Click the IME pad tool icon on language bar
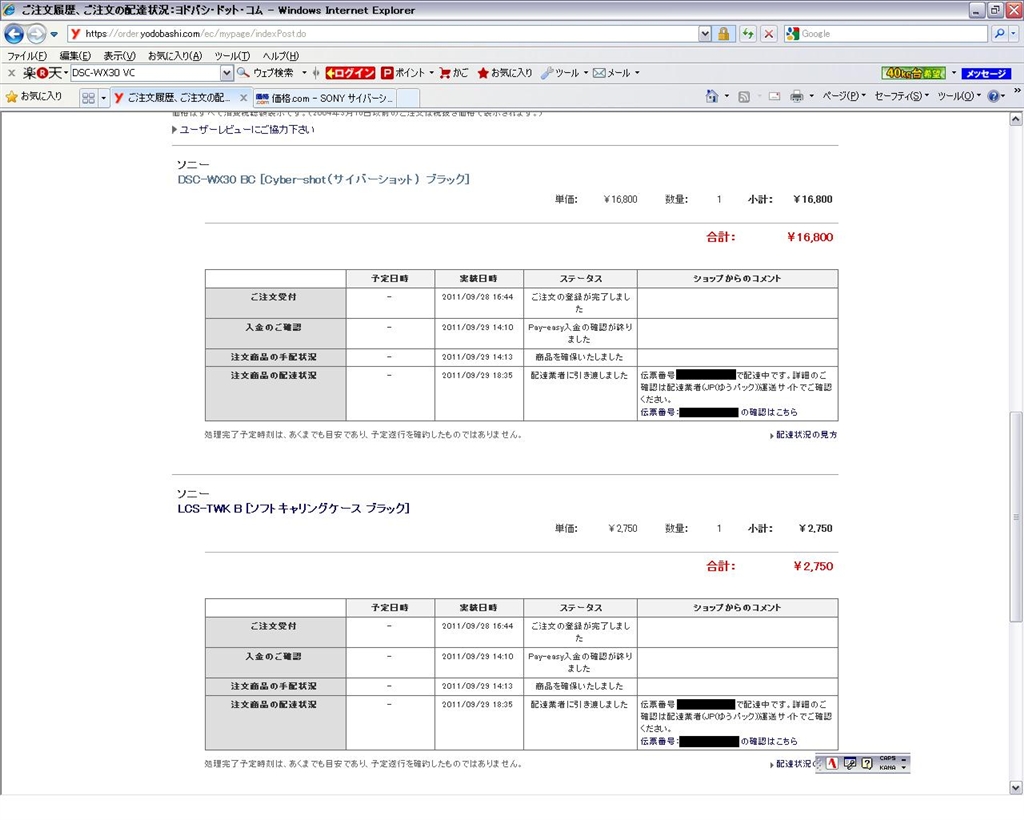This screenshot has height=820, width=1024. click(x=850, y=763)
